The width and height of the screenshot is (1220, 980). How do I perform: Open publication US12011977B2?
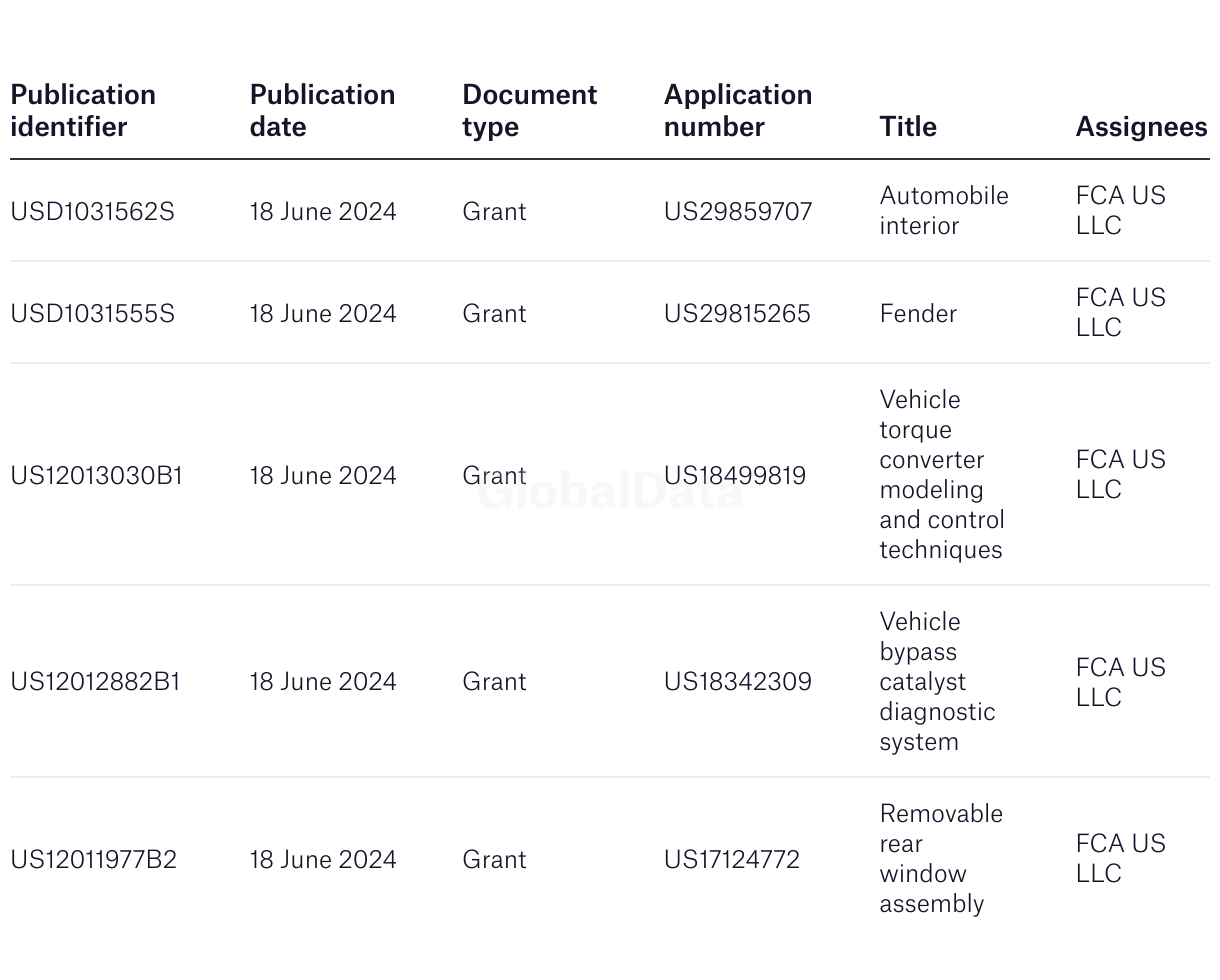93,860
